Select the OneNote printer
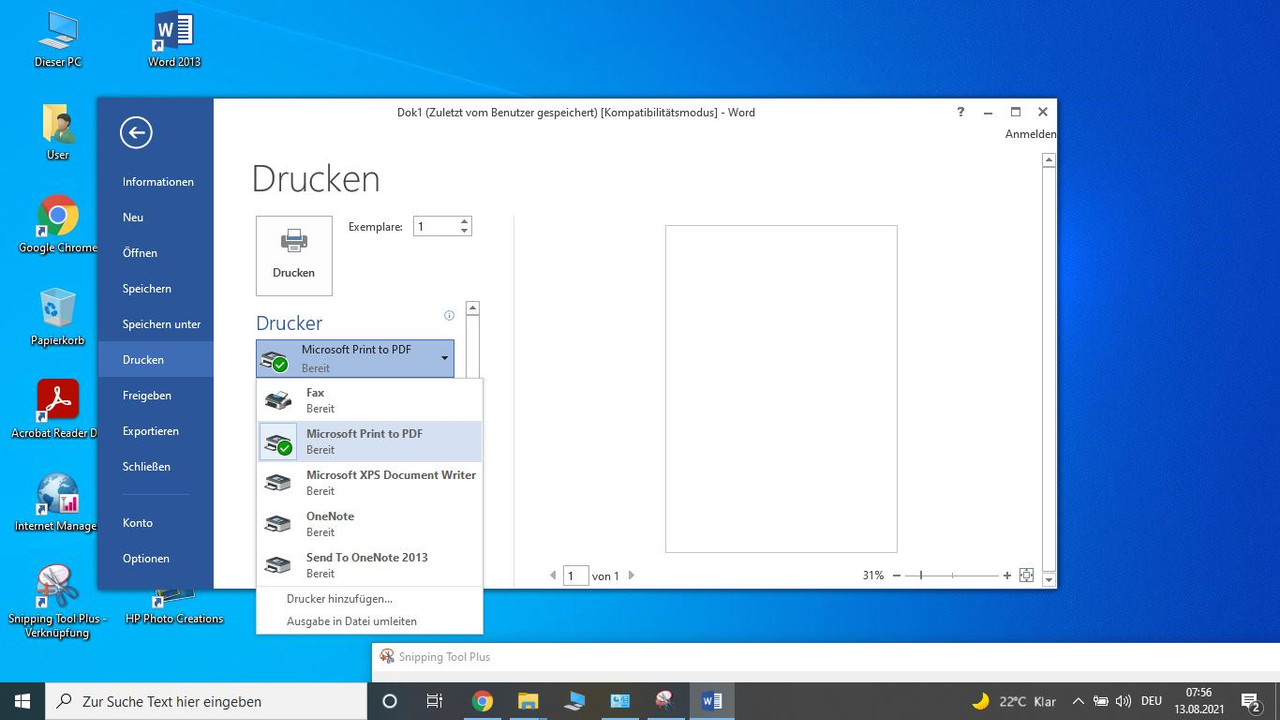The image size is (1280, 720). pos(369,523)
